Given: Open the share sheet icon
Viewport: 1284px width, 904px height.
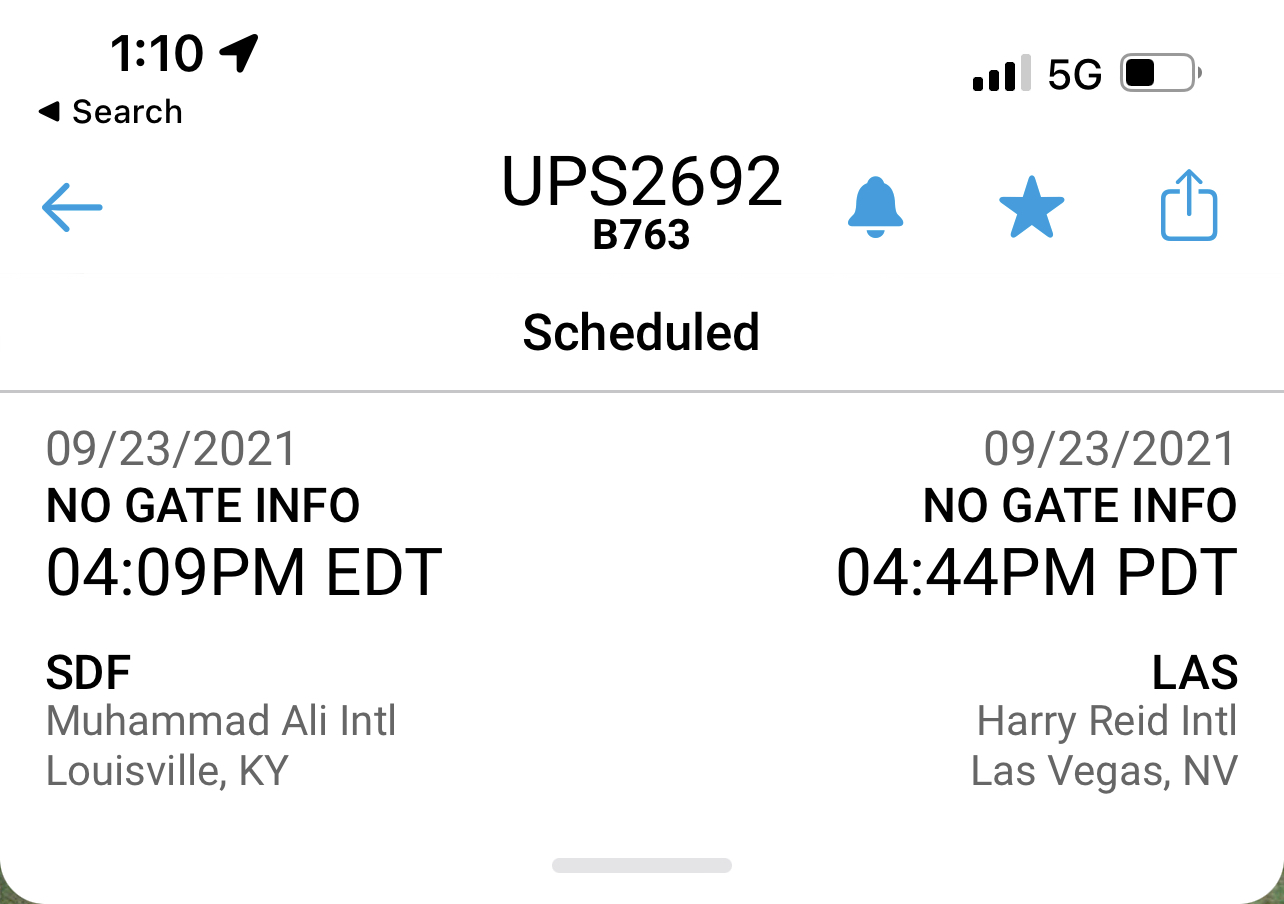Looking at the screenshot, I should tap(1188, 206).
